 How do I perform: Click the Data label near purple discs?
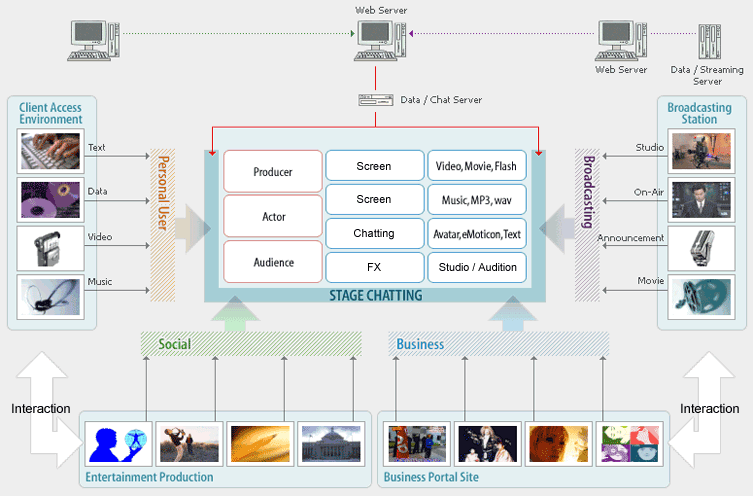[97, 191]
